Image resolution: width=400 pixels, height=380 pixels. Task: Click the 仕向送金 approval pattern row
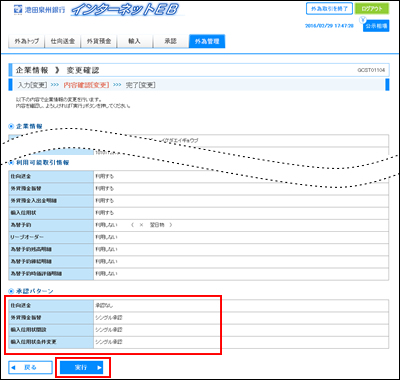pos(198,306)
